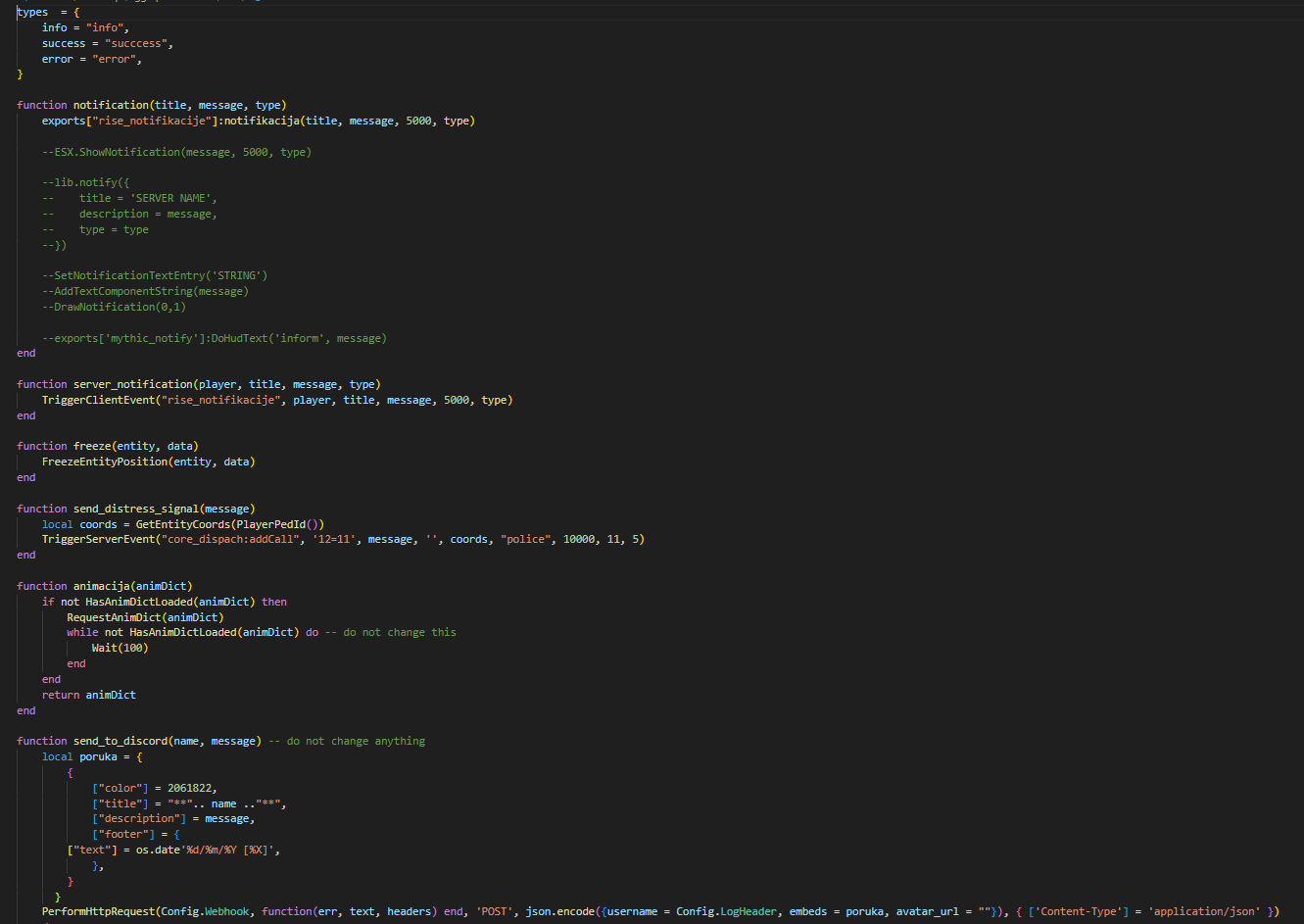
Task: Click the os.date format string line
Action: tap(174, 850)
